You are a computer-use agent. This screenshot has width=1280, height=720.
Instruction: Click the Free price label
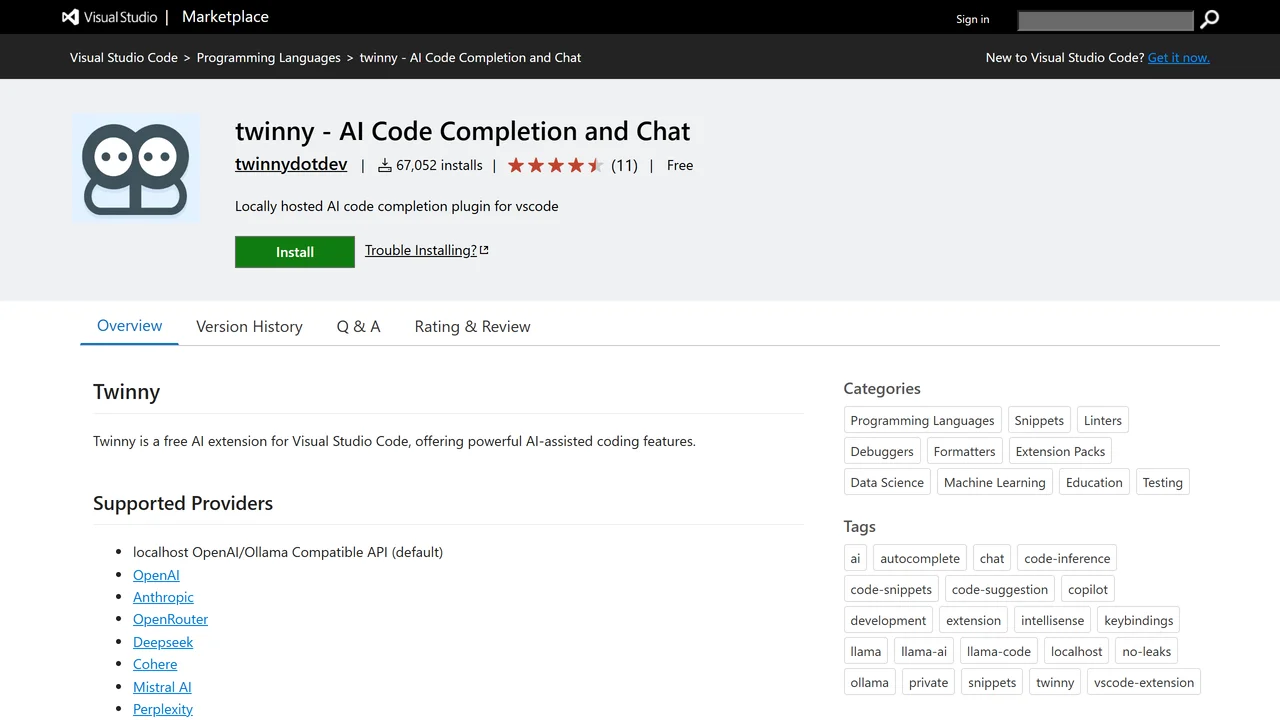[680, 165]
